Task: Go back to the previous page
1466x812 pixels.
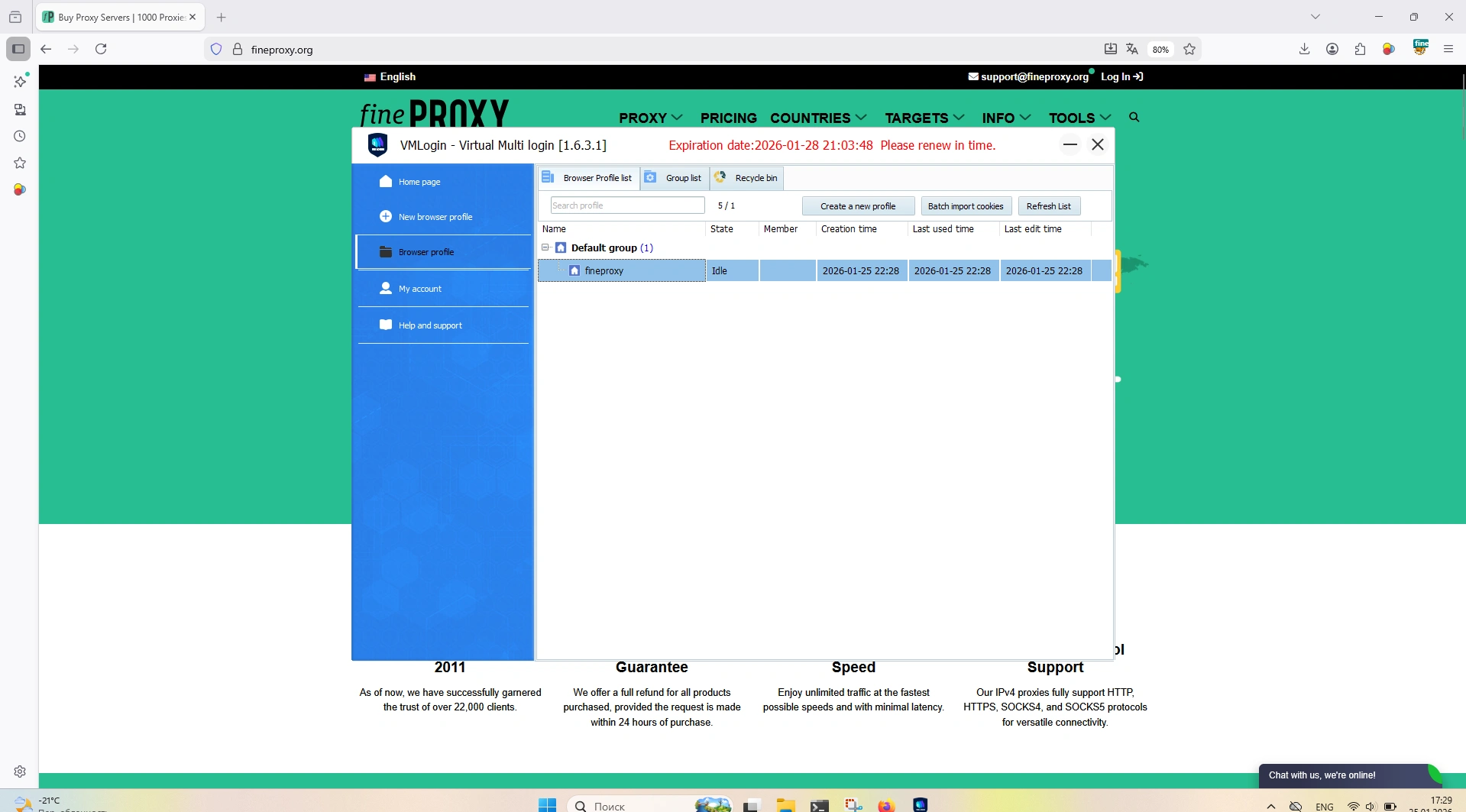Action: point(46,49)
